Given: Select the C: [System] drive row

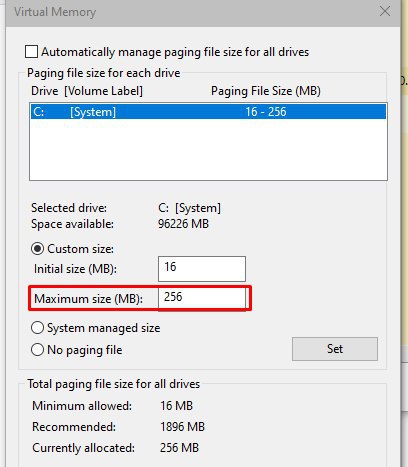Looking at the screenshot, I should click(208, 112).
